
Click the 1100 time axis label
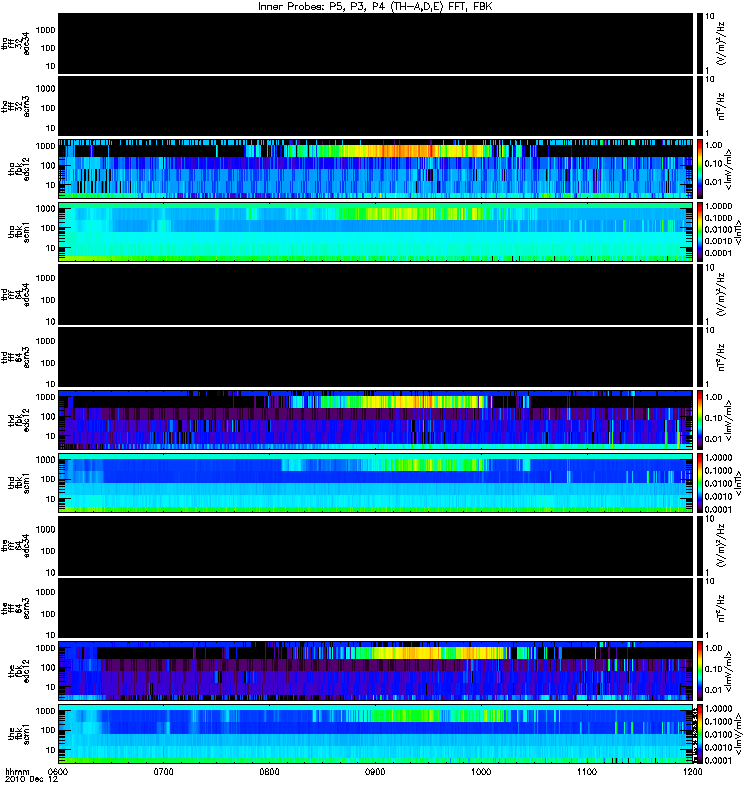click(587, 772)
